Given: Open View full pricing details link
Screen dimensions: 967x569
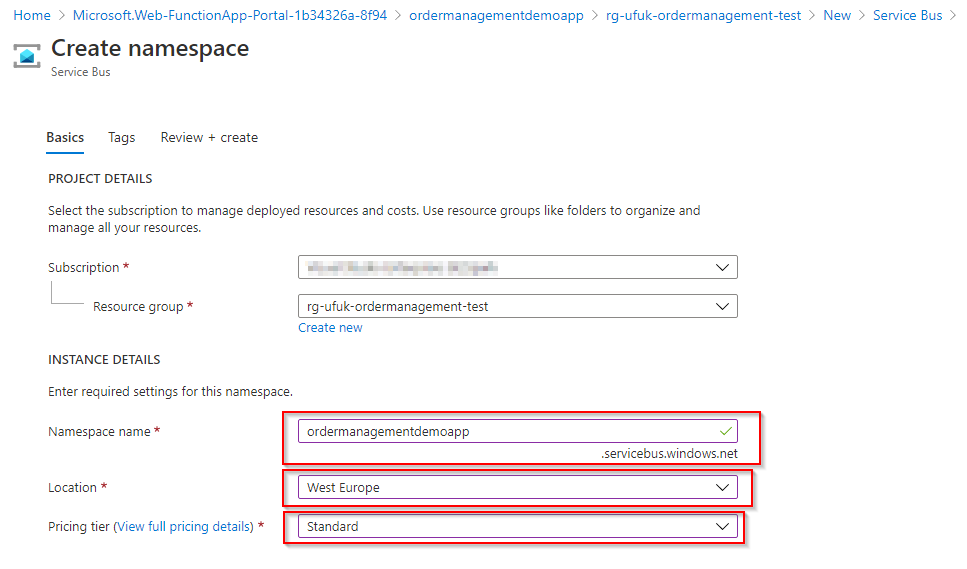Looking at the screenshot, I should coord(184,526).
